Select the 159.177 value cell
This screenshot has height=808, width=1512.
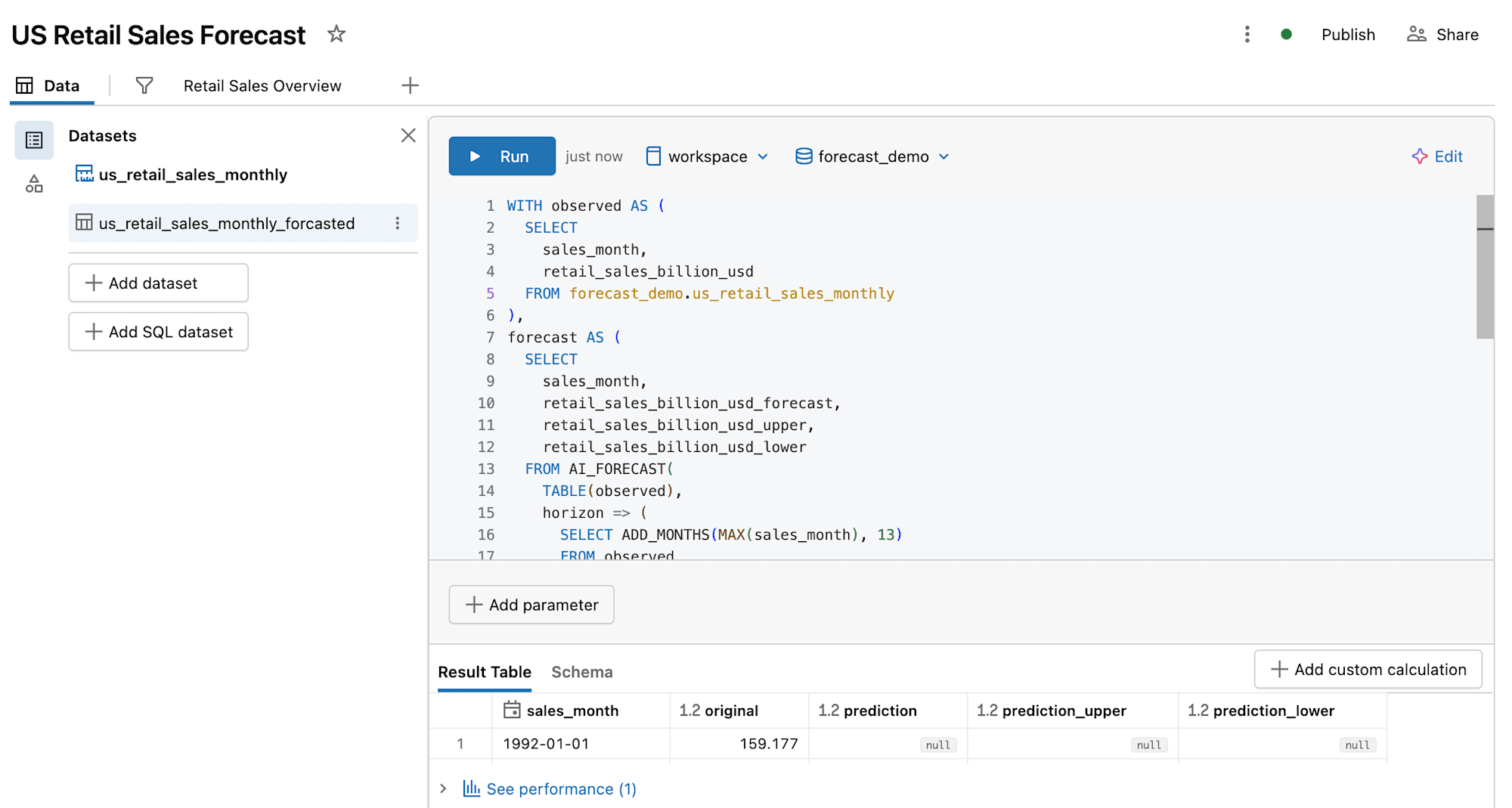(739, 744)
